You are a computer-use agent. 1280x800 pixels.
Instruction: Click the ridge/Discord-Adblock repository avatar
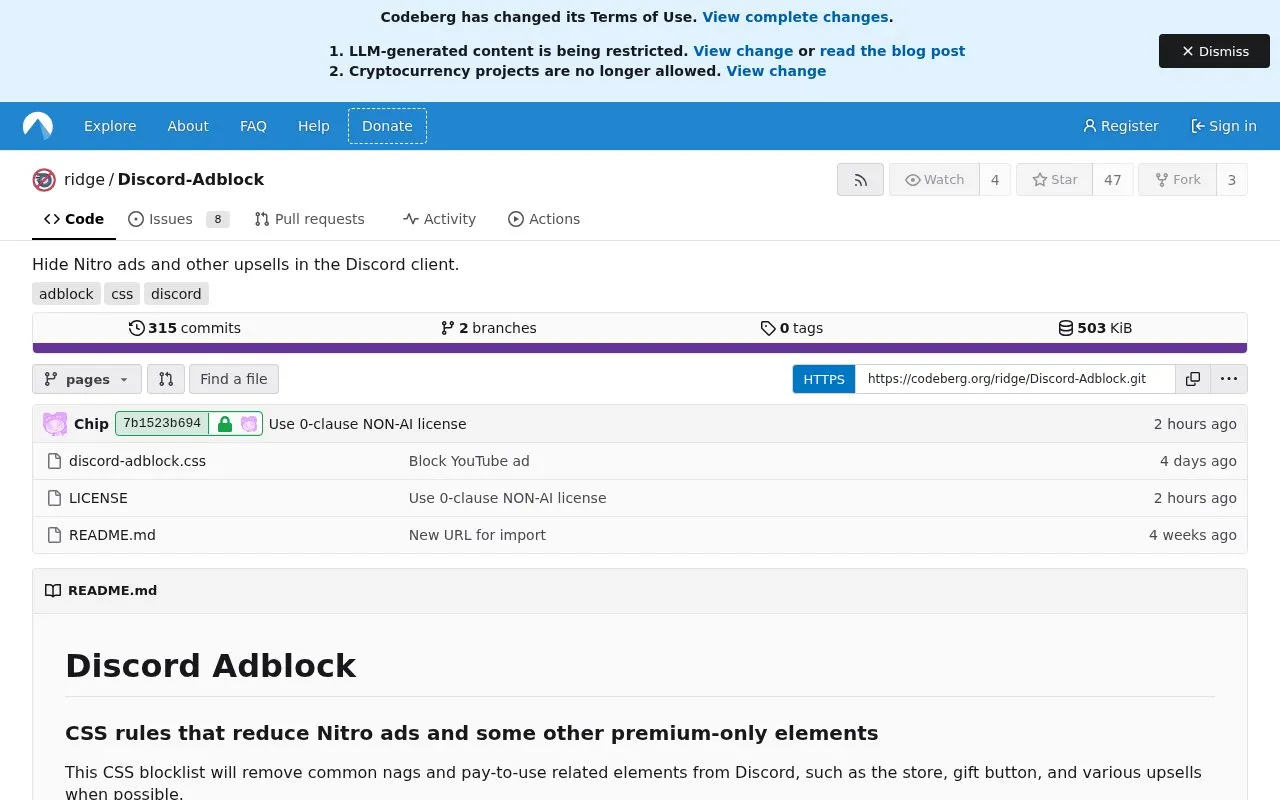click(x=44, y=180)
